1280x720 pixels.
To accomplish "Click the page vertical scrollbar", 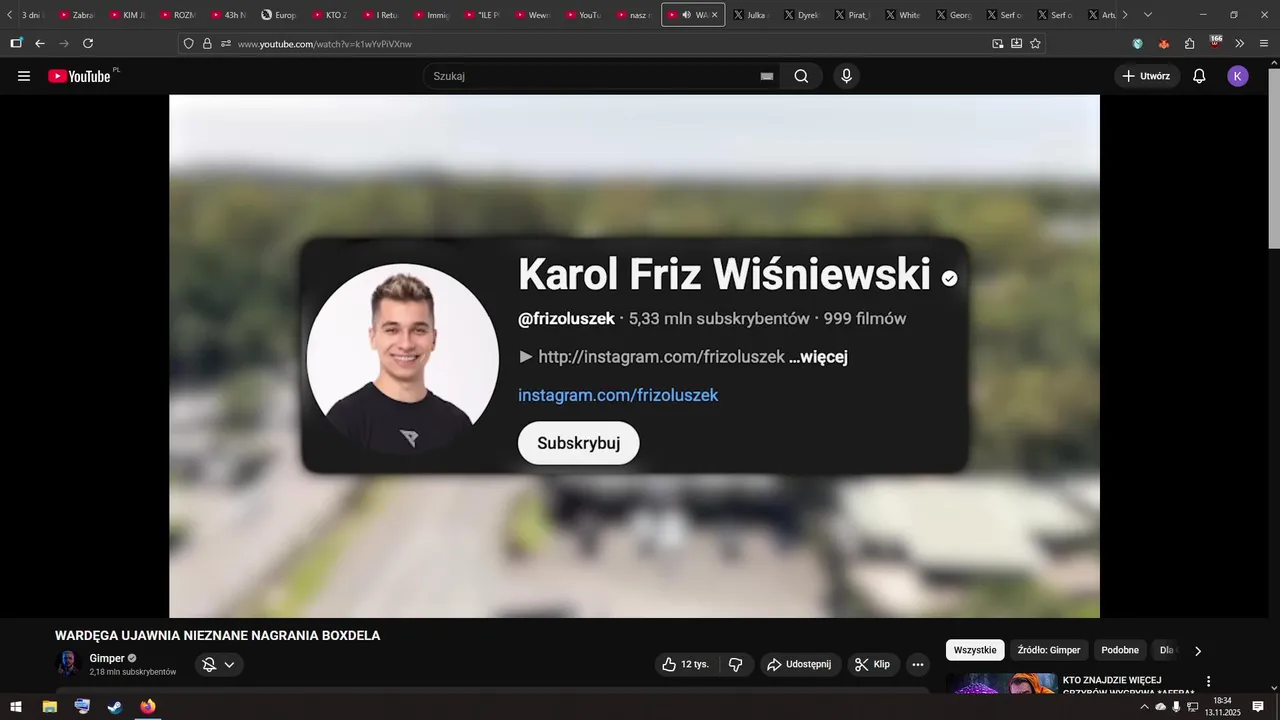I will click(1273, 160).
